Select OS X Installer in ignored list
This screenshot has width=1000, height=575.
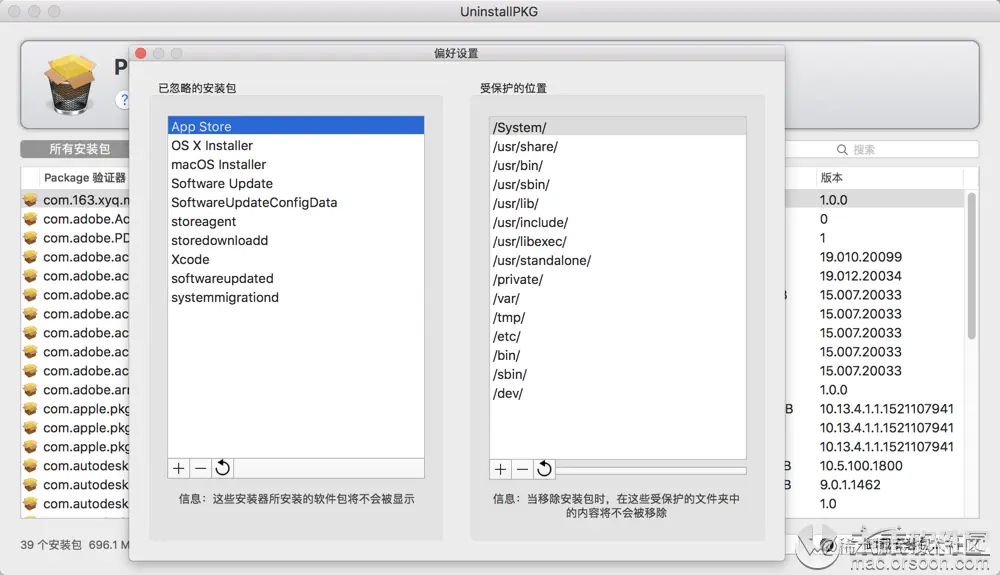tap(296, 145)
